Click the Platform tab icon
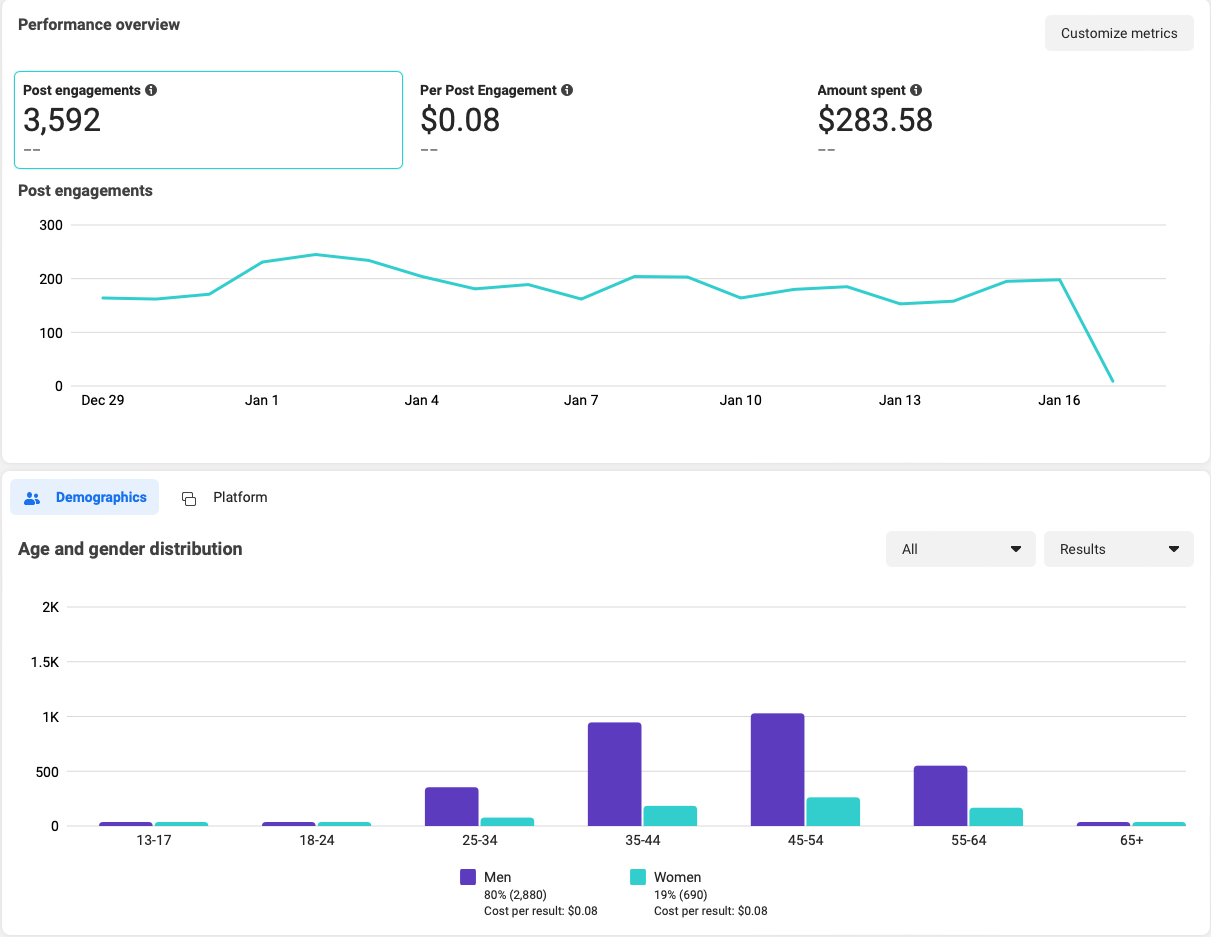The height and width of the screenshot is (937, 1211). pyautogui.click(x=189, y=498)
